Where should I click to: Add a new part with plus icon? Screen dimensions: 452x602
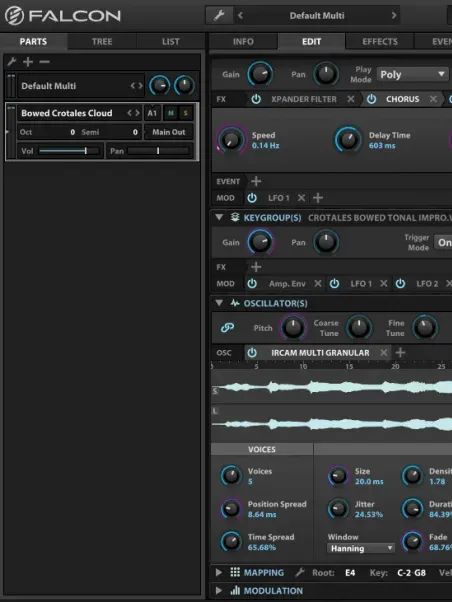coord(28,61)
